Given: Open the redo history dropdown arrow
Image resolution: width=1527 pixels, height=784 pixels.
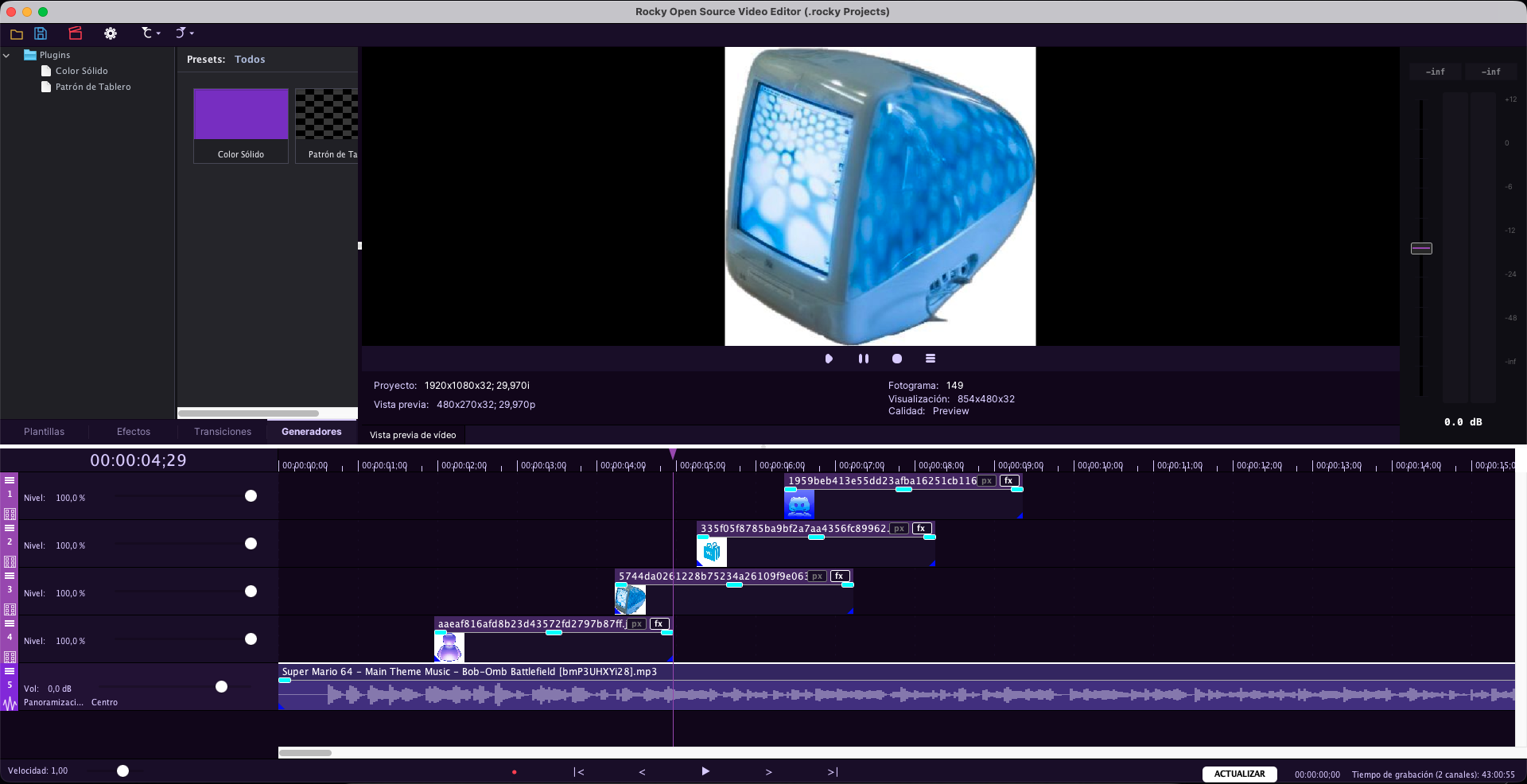Looking at the screenshot, I should click(192, 33).
